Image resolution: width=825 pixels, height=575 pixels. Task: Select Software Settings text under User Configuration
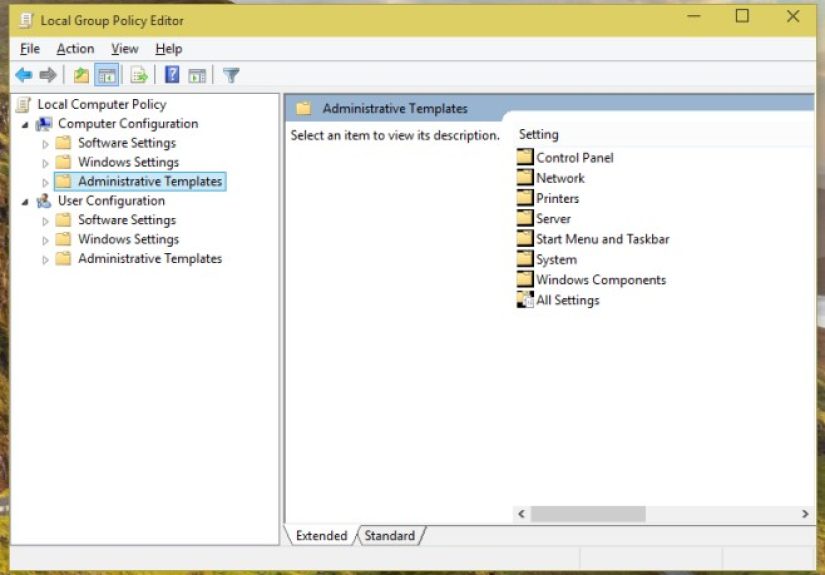point(127,220)
